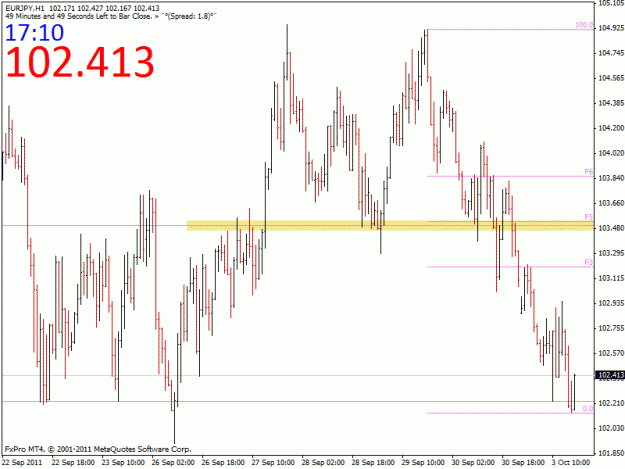Viewport: 625px width, 469px height.
Task: Click the 103.480 price axis label
Action: pos(611,228)
